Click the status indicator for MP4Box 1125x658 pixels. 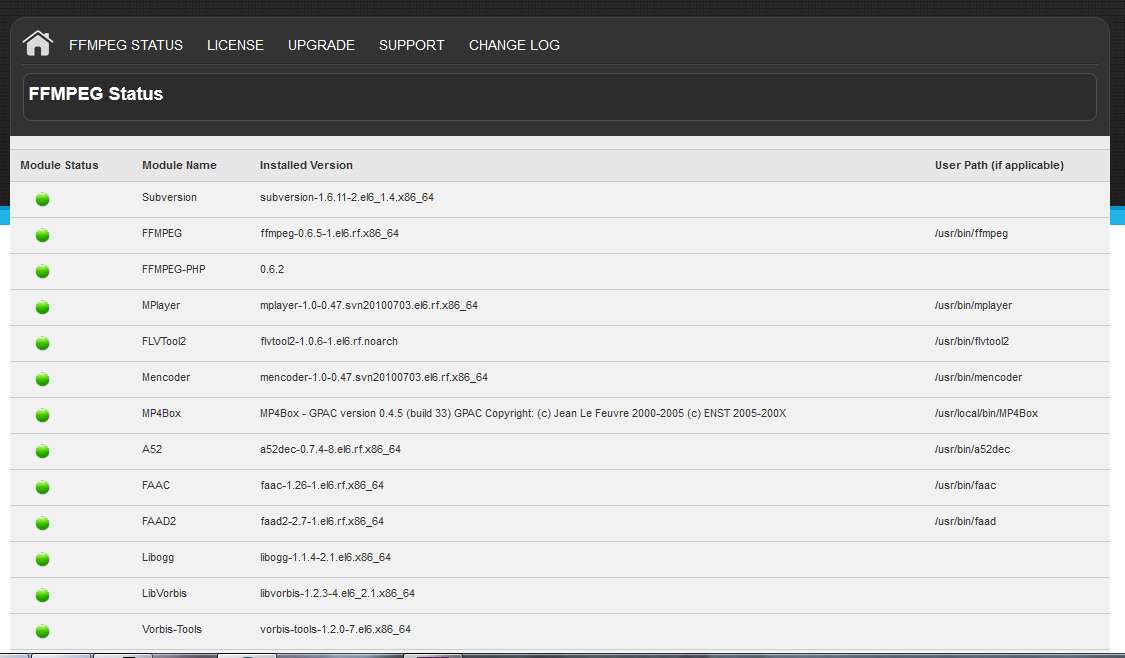tap(43, 415)
